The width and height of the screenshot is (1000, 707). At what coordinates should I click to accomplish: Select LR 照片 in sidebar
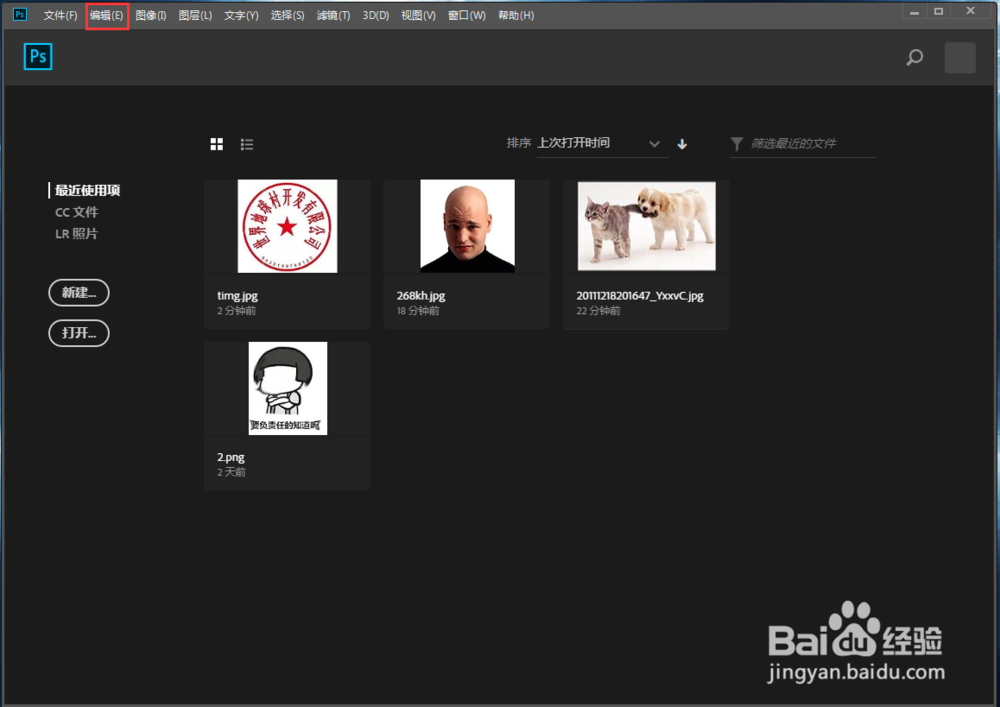point(77,233)
